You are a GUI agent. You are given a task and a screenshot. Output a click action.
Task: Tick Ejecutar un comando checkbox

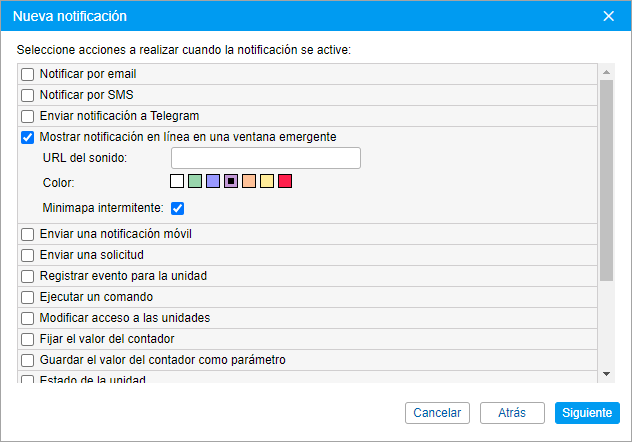[x=27, y=297]
